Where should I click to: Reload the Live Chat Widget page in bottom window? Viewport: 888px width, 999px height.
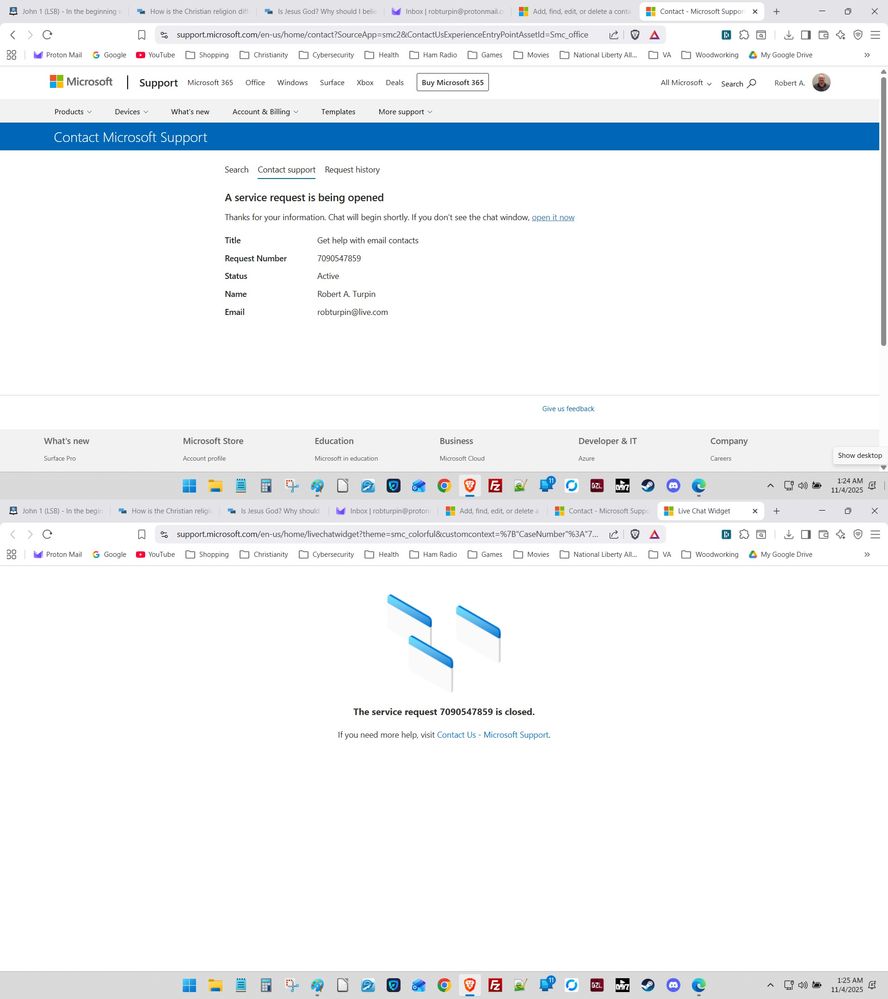[x=47, y=535]
